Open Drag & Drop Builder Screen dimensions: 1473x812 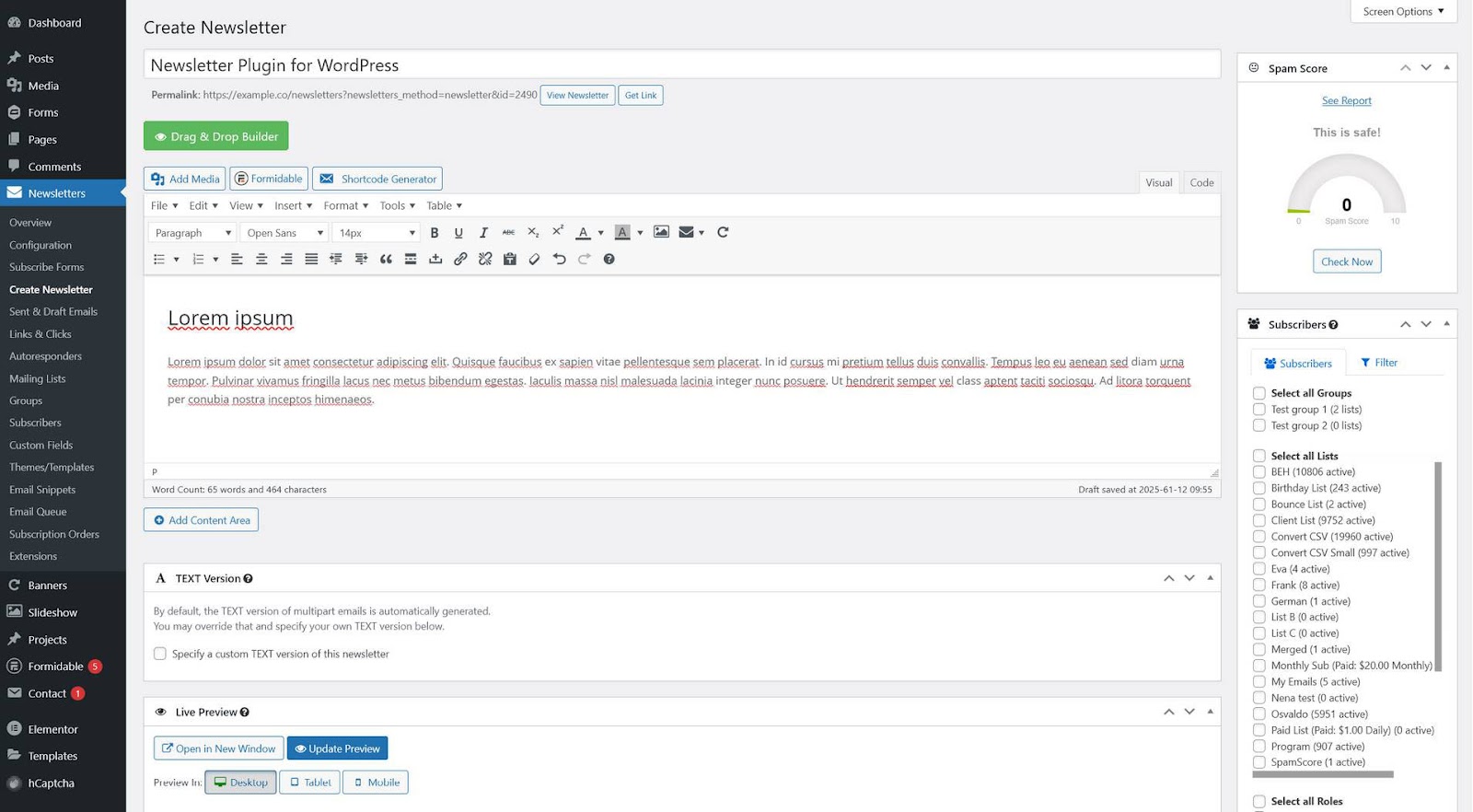pyautogui.click(x=216, y=136)
